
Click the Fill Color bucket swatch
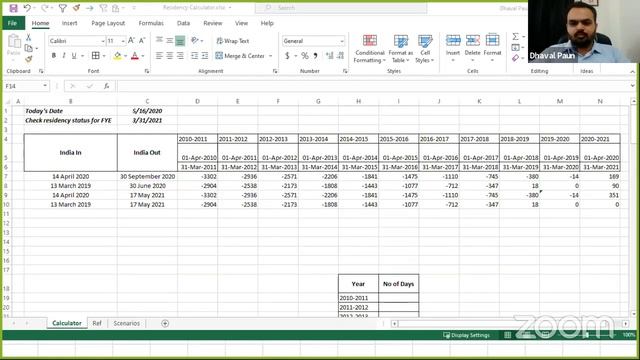click(117, 56)
